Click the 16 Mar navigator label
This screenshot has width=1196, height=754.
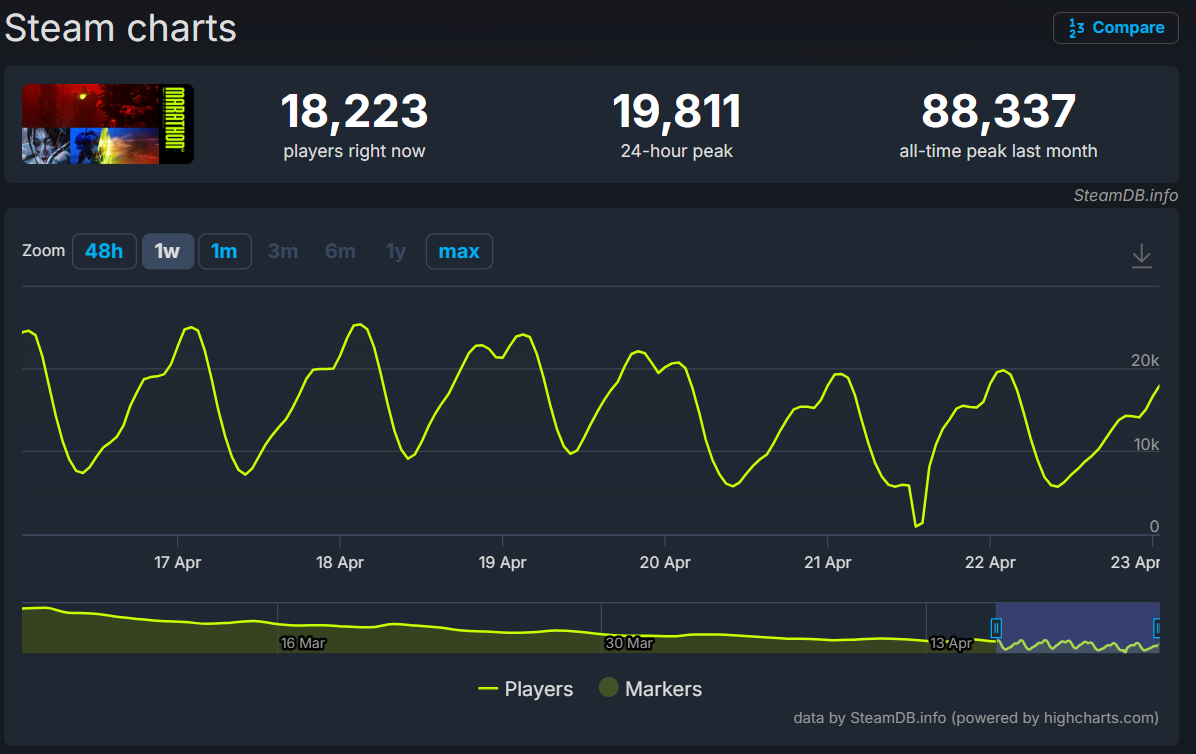303,643
